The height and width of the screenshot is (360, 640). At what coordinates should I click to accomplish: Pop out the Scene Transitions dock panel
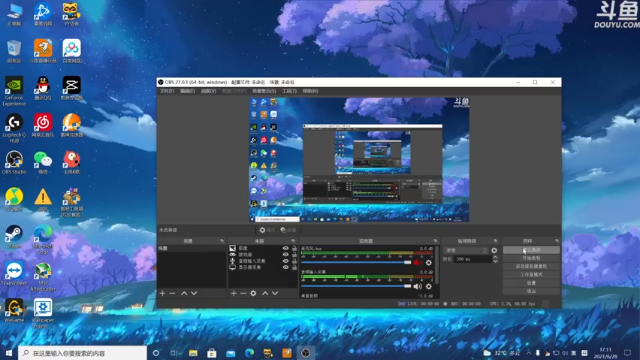coord(495,241)
